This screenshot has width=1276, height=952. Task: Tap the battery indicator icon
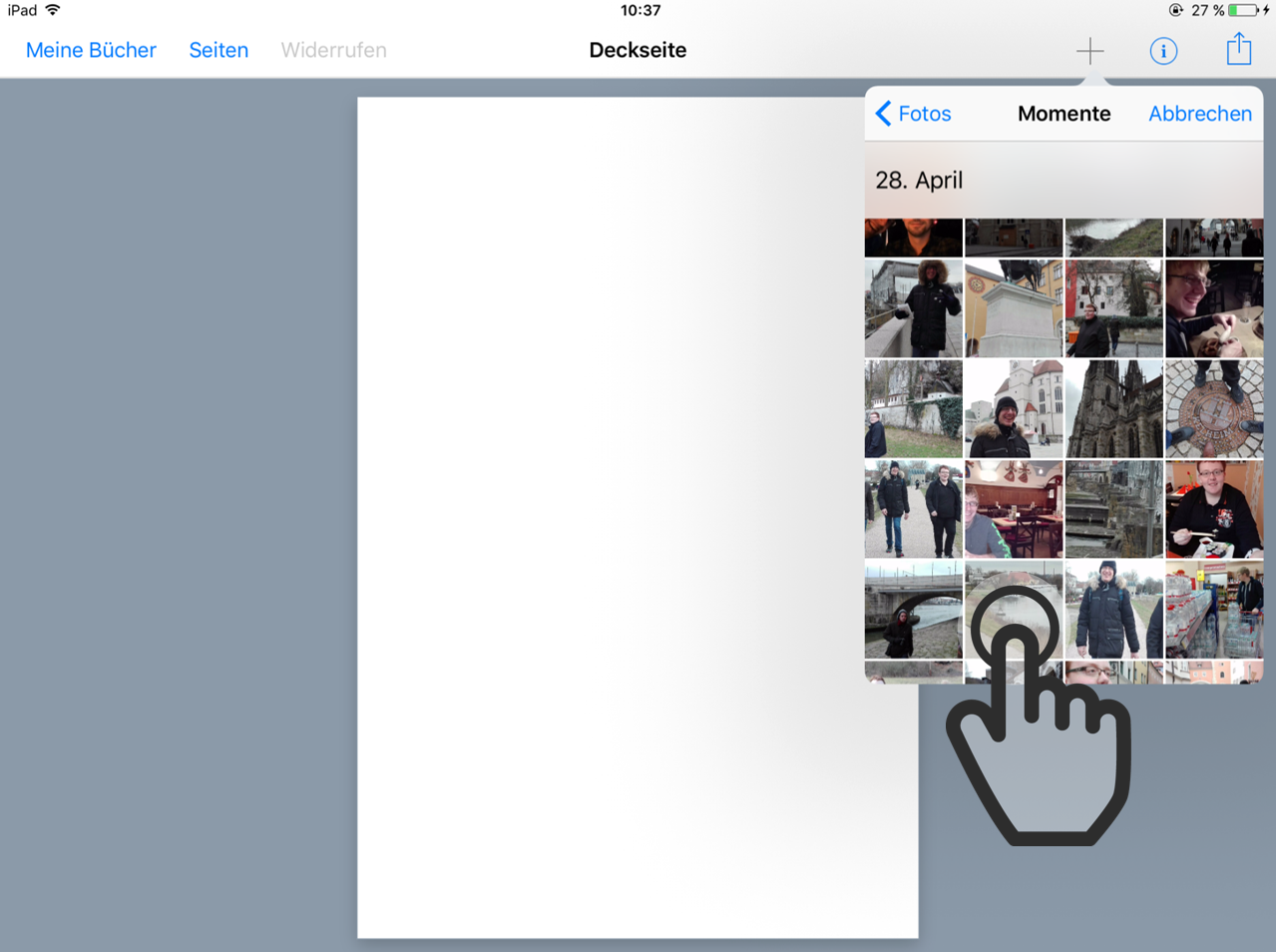[x=1242, y=10]
